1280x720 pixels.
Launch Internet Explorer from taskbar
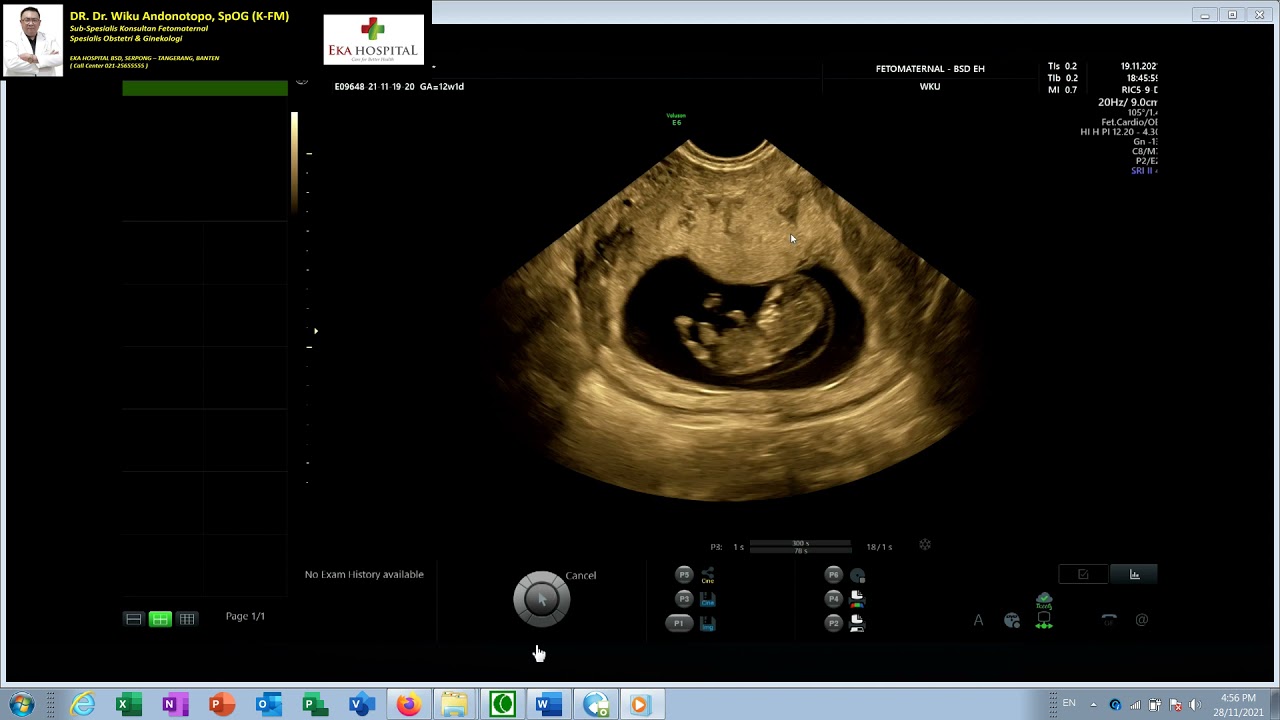[83, 705]
